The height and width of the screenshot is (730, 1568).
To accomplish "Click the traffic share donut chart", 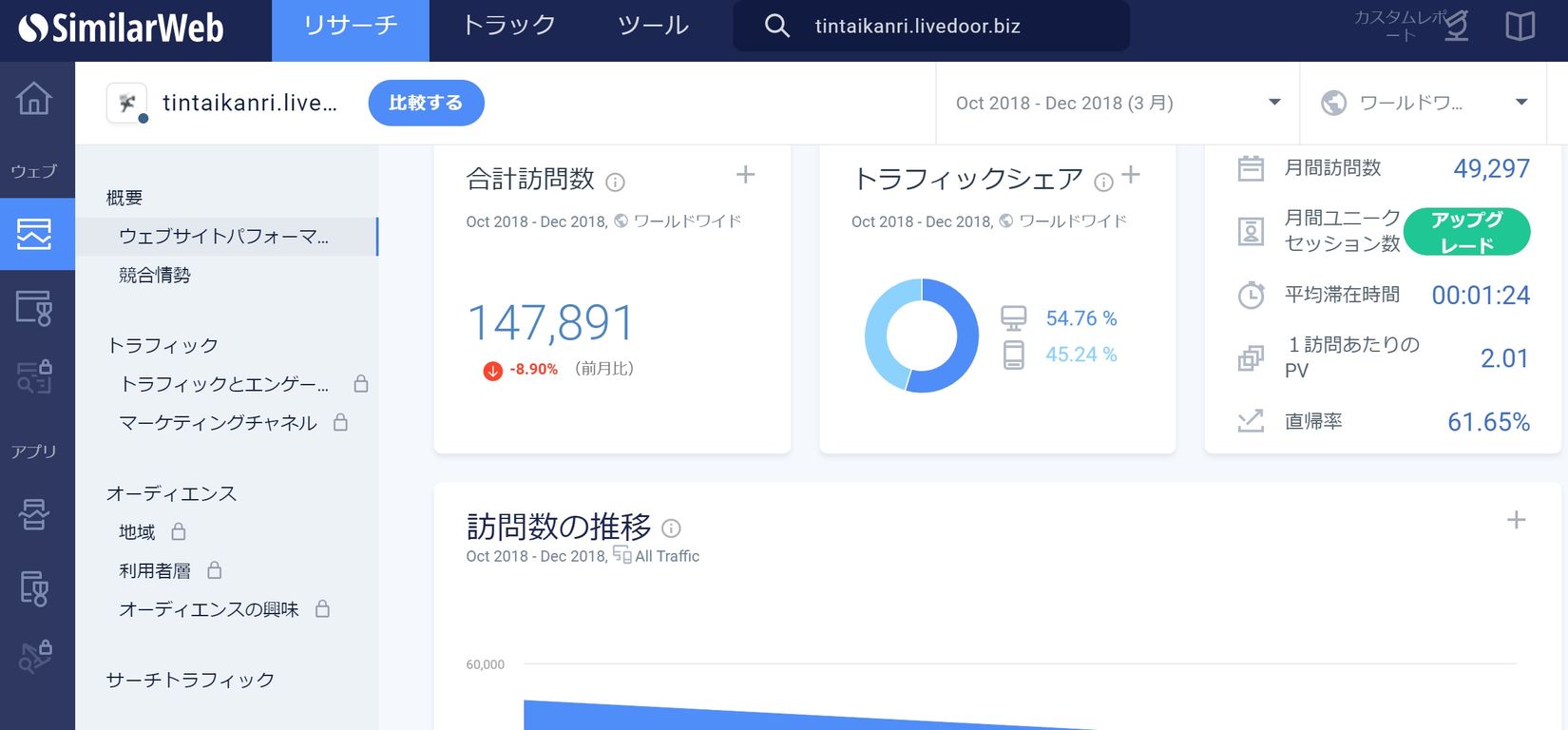I will [921, 336].
